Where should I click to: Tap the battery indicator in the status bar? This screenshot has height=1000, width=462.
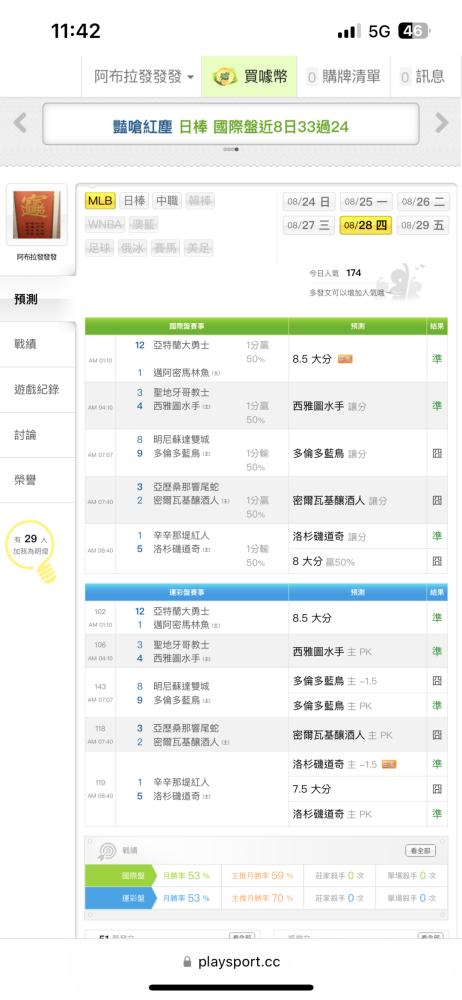414,31
